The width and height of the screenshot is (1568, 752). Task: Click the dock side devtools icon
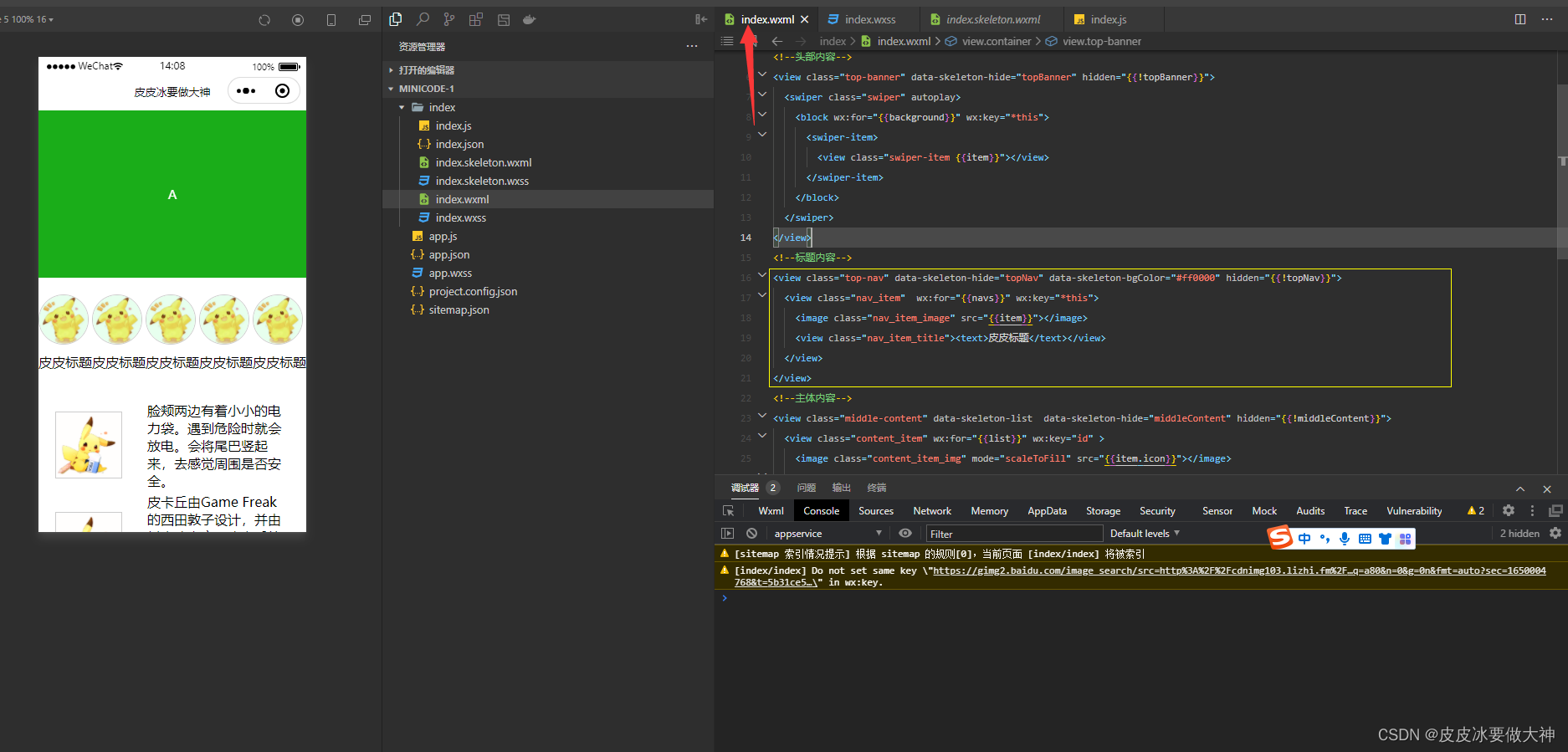click(1555, 510)
